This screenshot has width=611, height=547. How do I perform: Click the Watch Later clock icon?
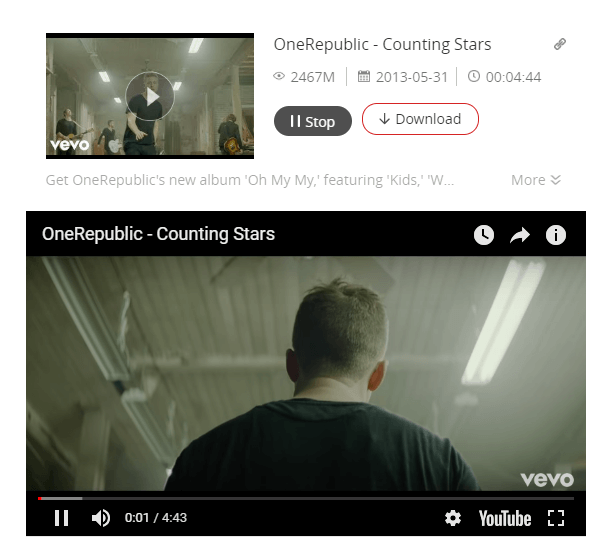[x=484, y=235]
